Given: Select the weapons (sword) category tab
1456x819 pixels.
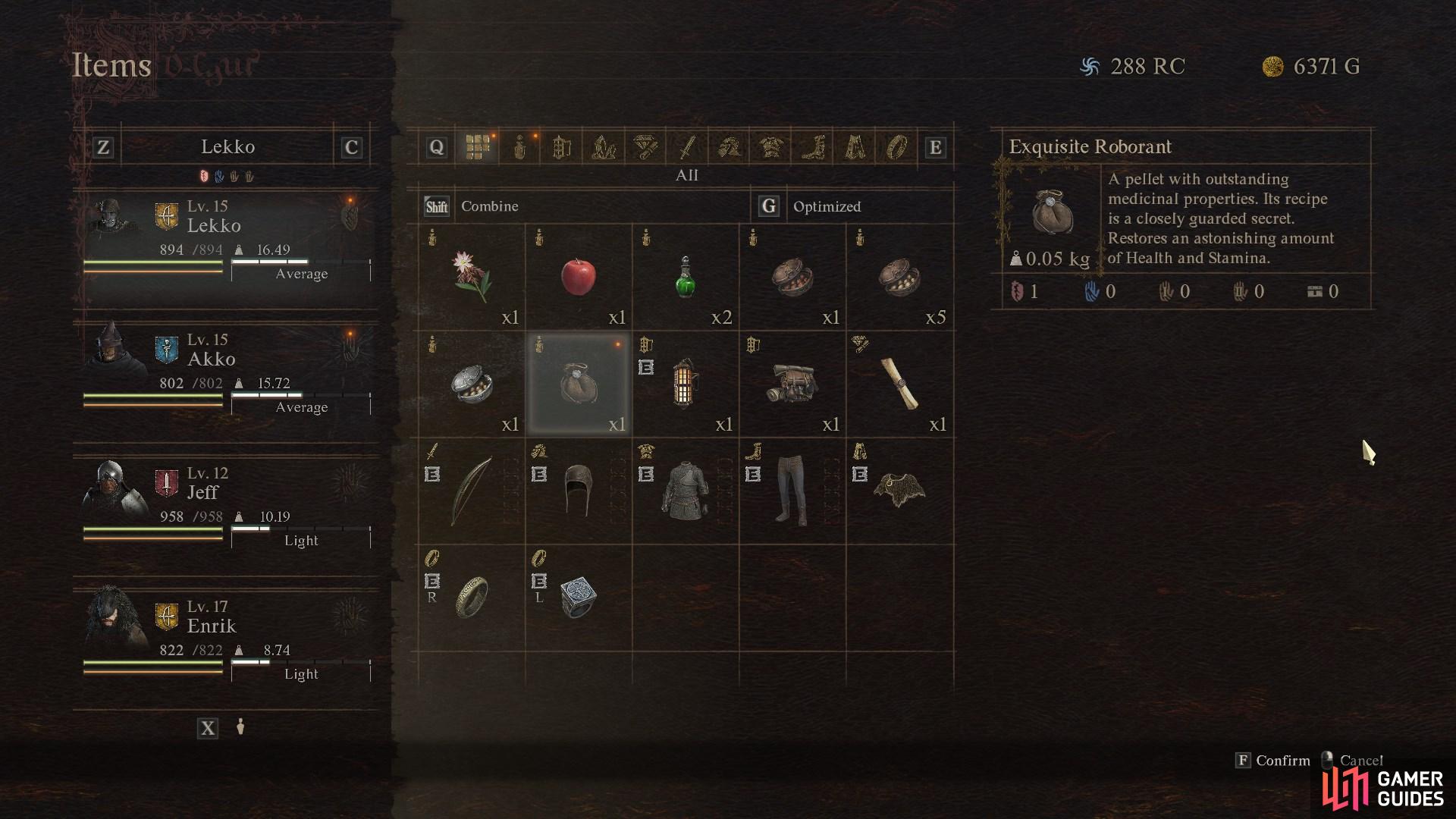Looking at the screenshot, I should (x=687, y=146).
